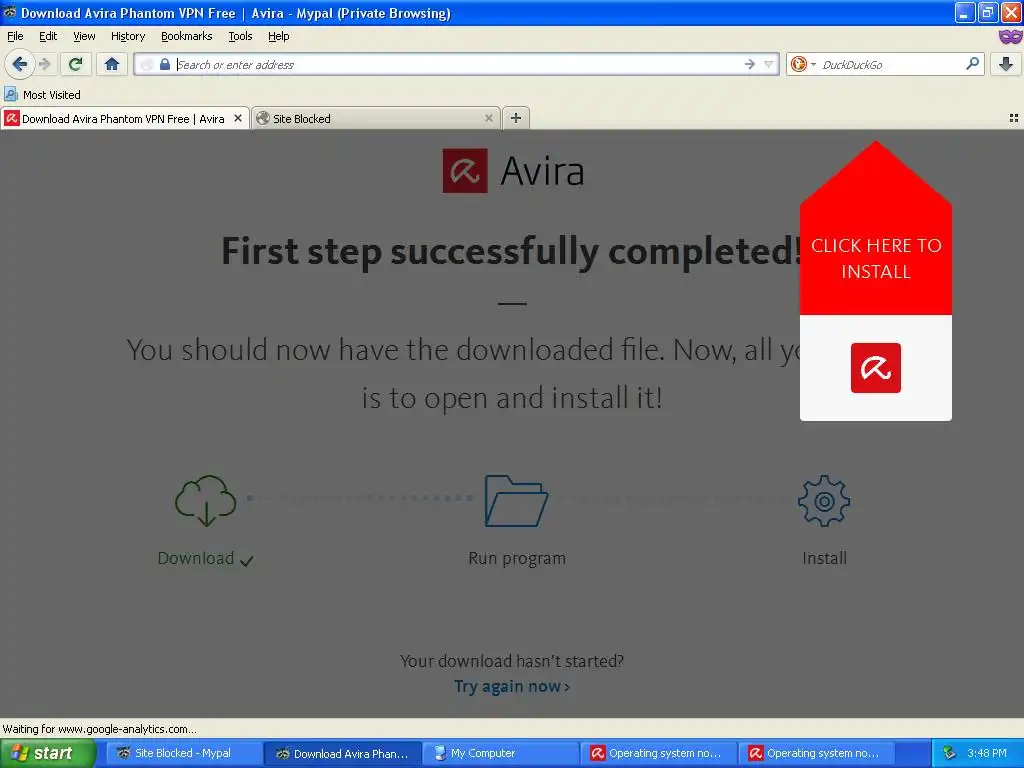
Task: Click the browser Back arrow button
Action: point(19,64)
